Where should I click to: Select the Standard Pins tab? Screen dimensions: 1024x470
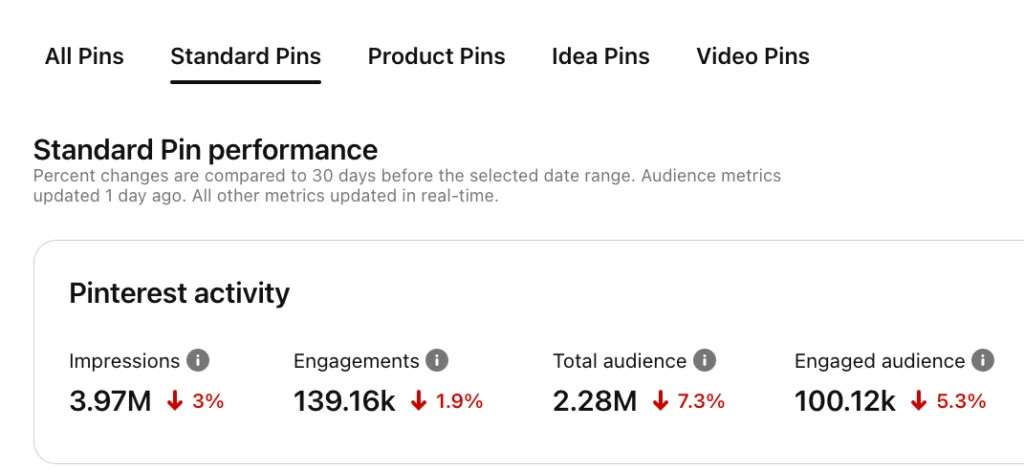pos(245,56)
